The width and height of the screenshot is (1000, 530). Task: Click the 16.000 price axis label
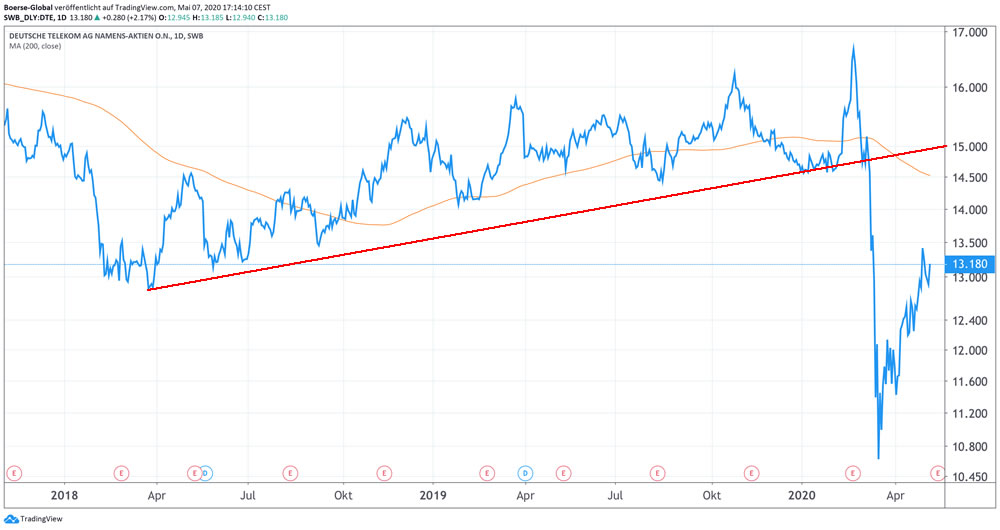coord(969,87)
